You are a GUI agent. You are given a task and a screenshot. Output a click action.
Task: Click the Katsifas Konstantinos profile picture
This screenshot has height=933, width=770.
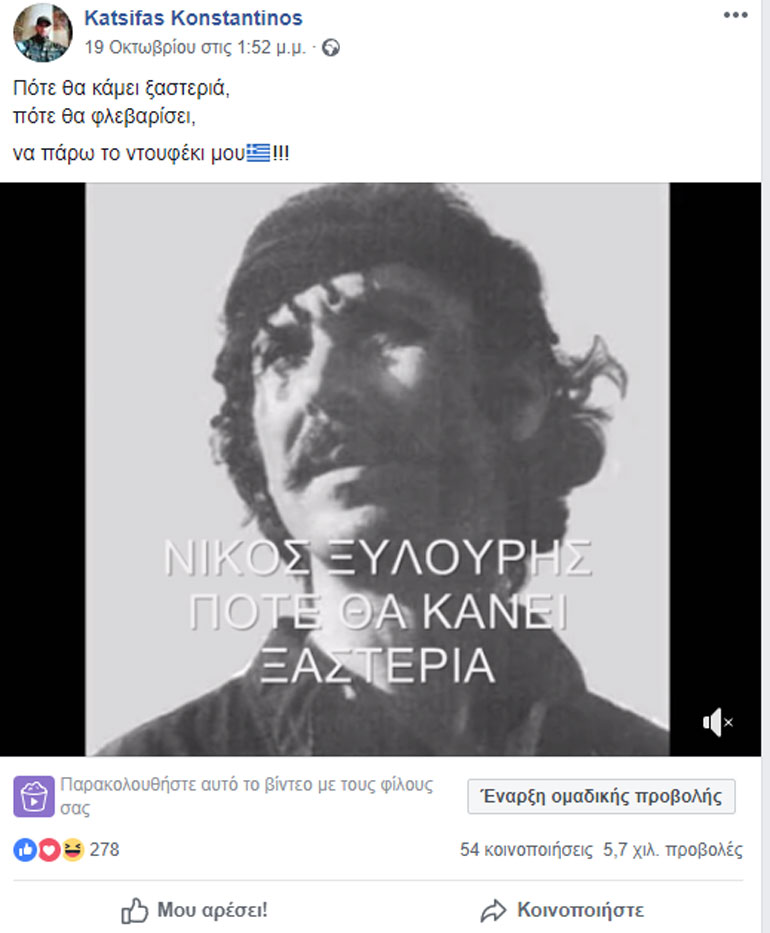point(42,33)
